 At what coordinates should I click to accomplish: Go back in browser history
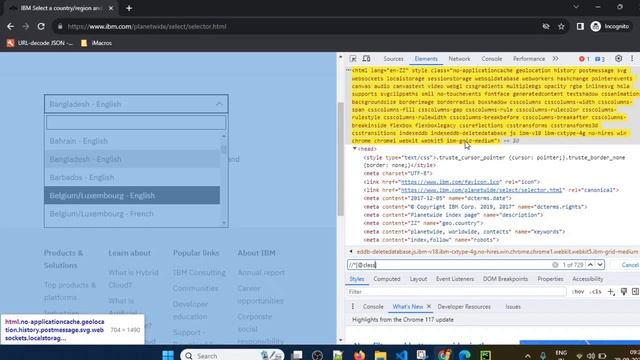(x=11, y=27)
